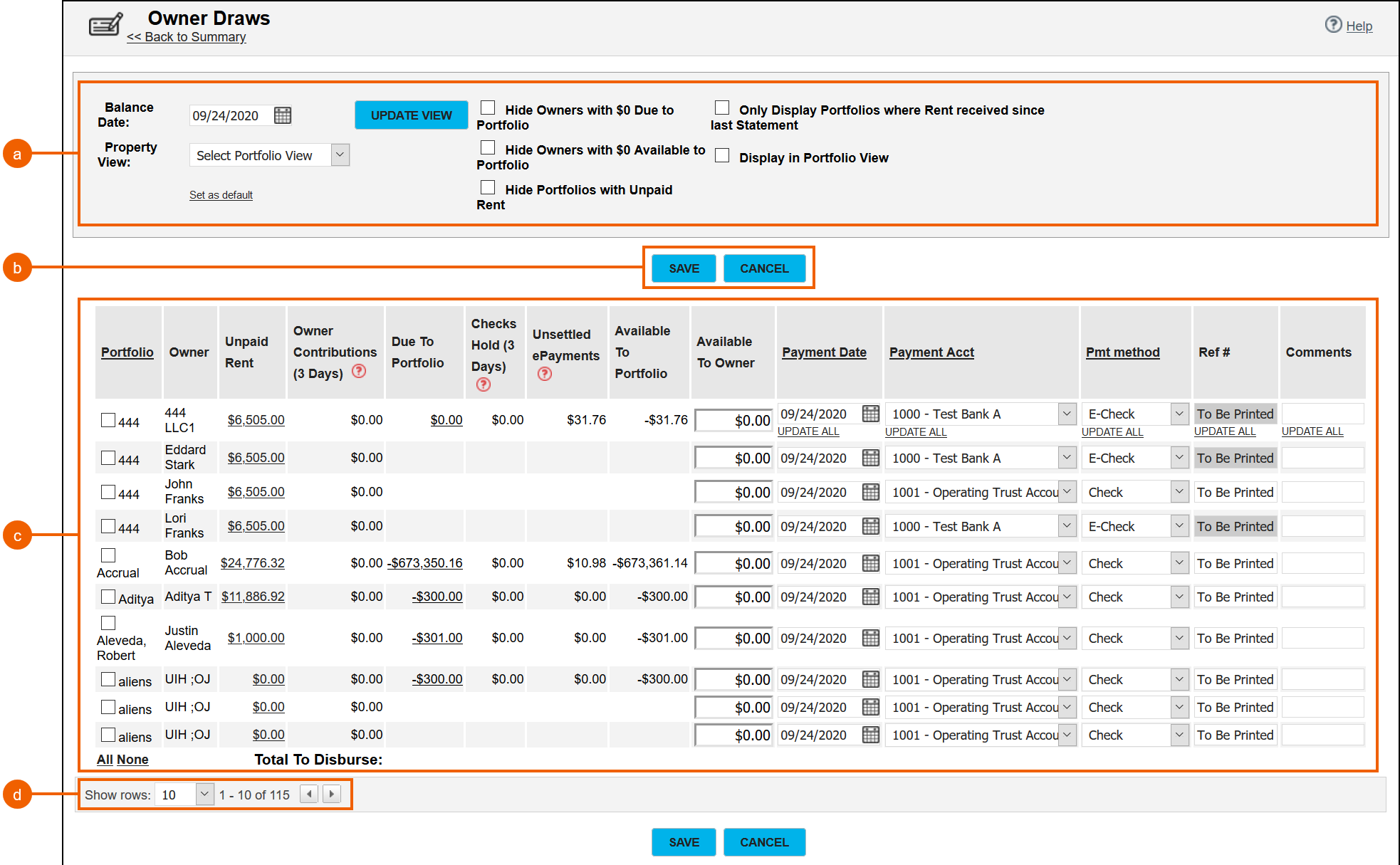Click the Help question mark icon
1400x865 pixels.
[x=1333, y=25]
